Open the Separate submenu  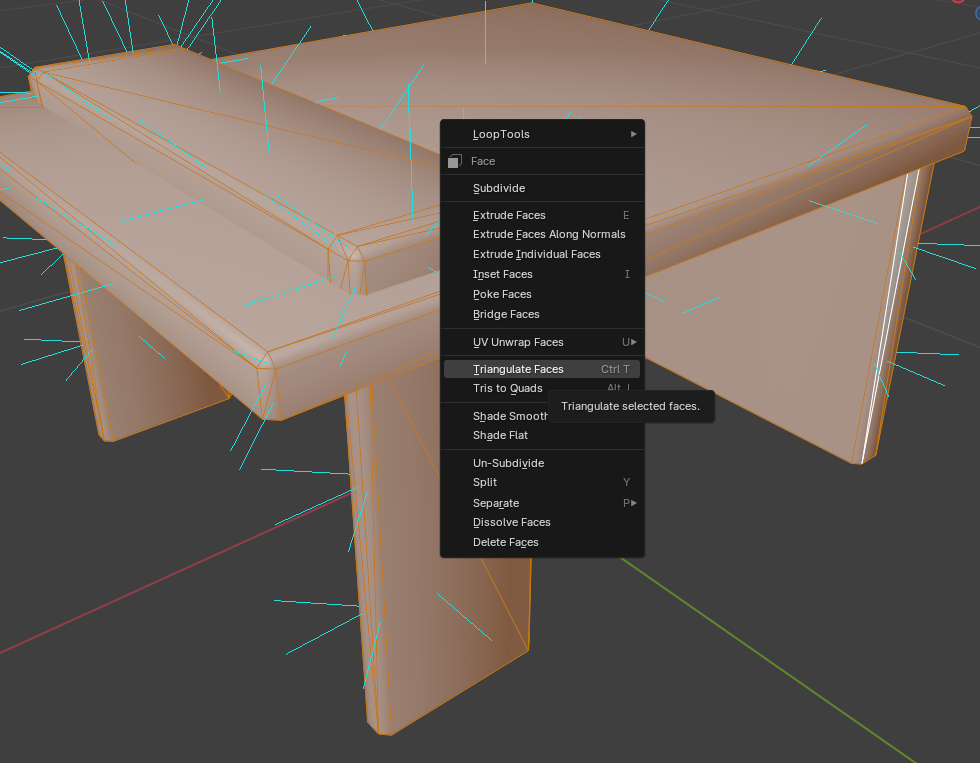[x=542, y=503]
